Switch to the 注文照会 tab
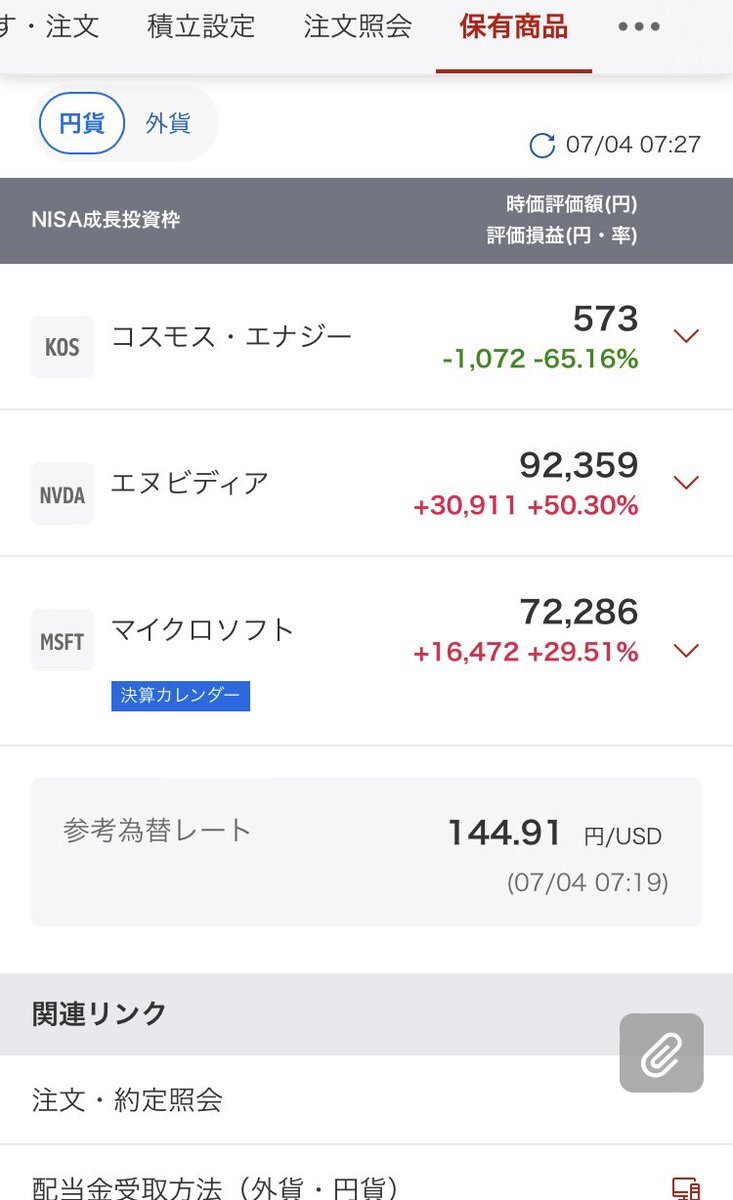This screenshot has width=733, height=1200. coord(358,27)
